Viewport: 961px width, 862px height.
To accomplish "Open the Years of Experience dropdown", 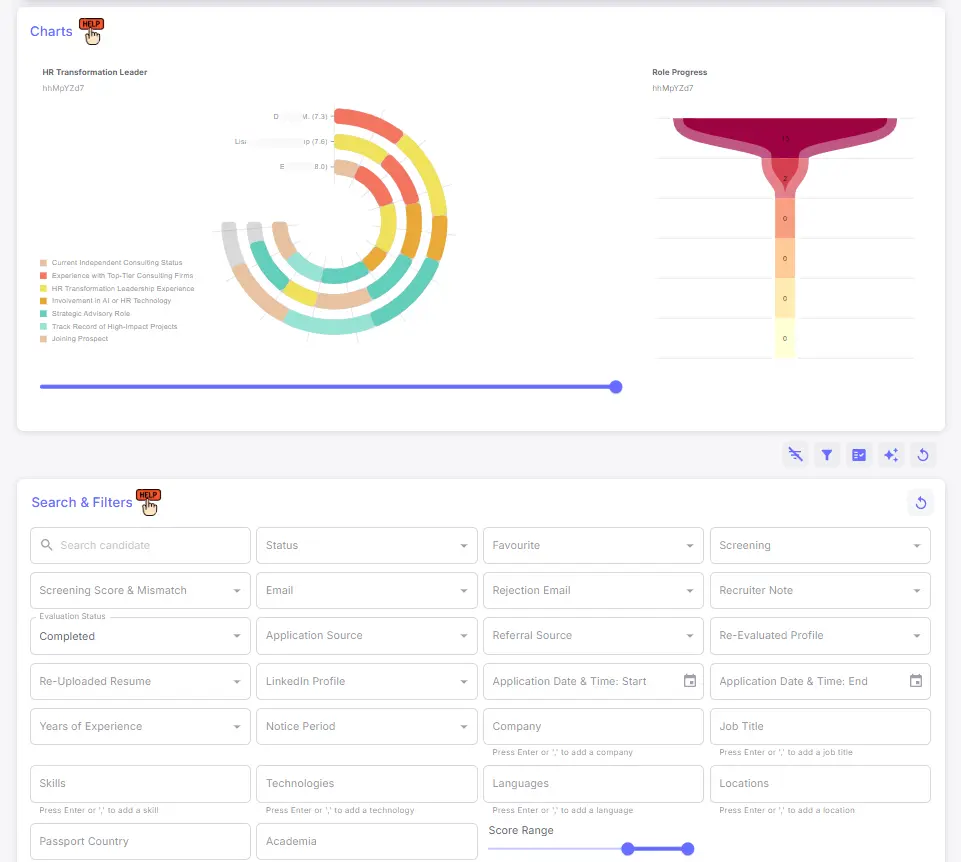I will point(140,727).
